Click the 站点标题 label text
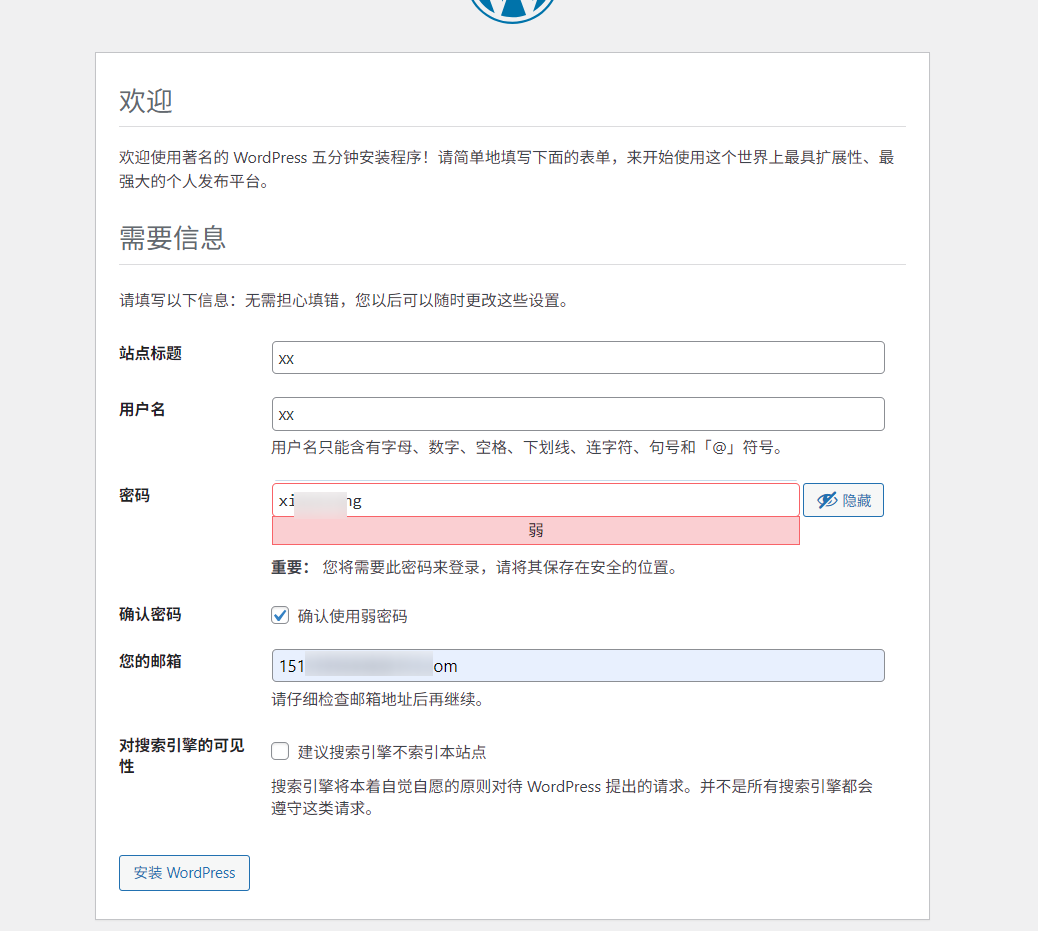1038x931 pixels. click(x=150, y=354)
